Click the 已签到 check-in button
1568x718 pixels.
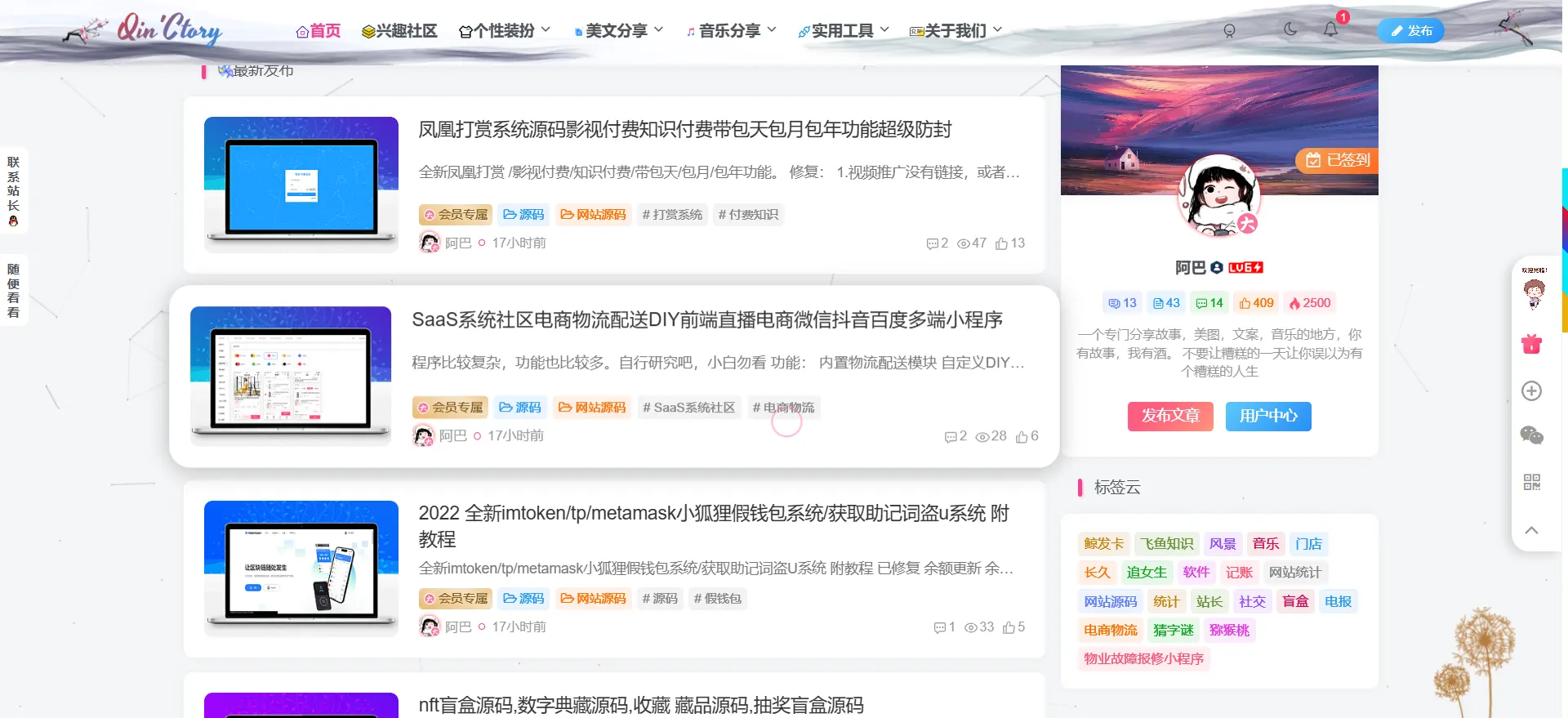pyautogui.click(x=1337, y=160)
